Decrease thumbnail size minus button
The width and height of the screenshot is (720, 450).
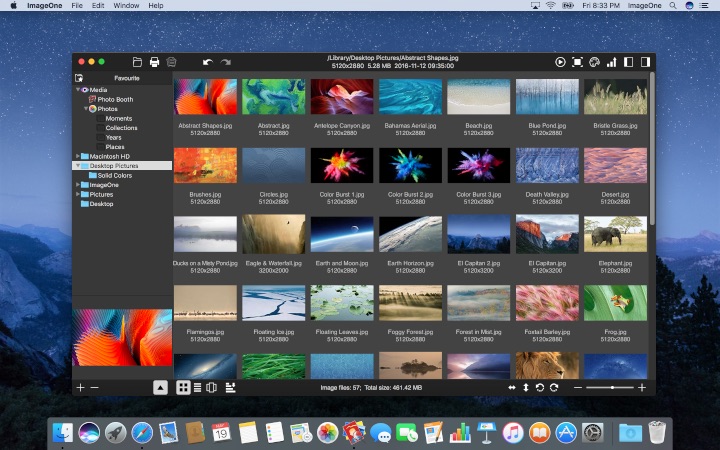pyautogui.click(x=578, y=388)
